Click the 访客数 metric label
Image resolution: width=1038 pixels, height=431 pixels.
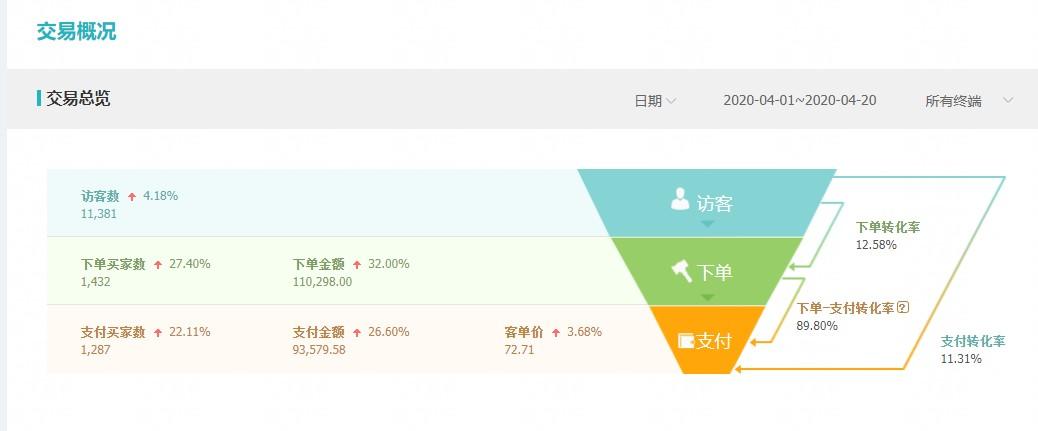coord(100,196)
